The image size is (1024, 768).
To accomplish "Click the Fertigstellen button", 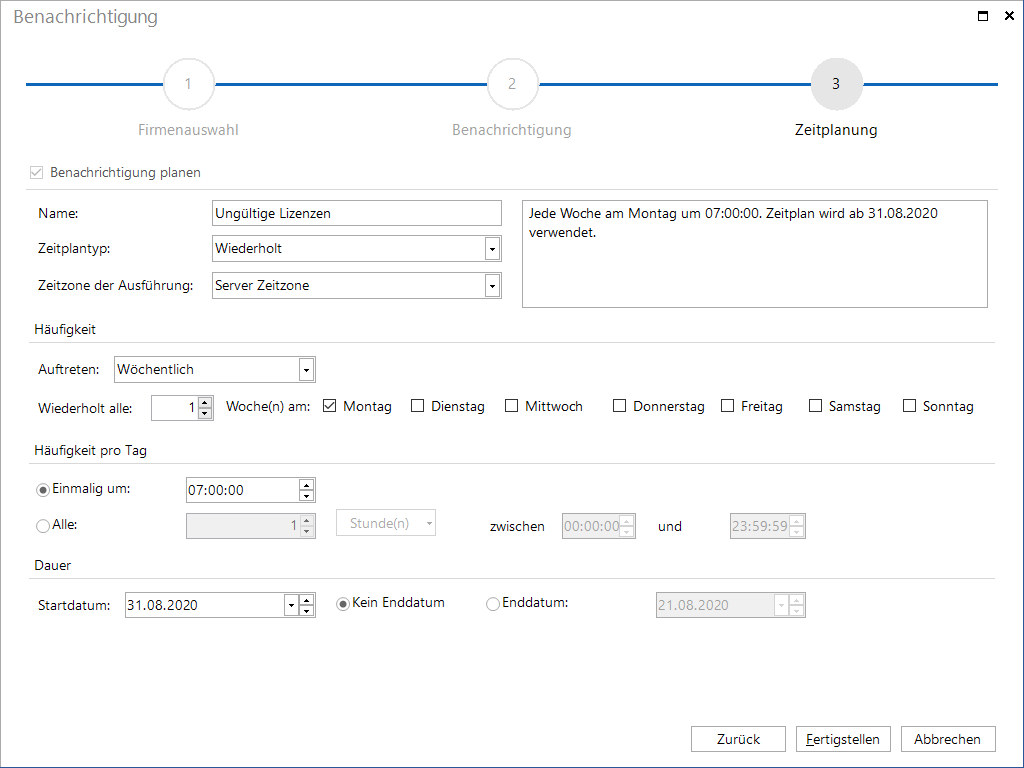I will point(842,739).
